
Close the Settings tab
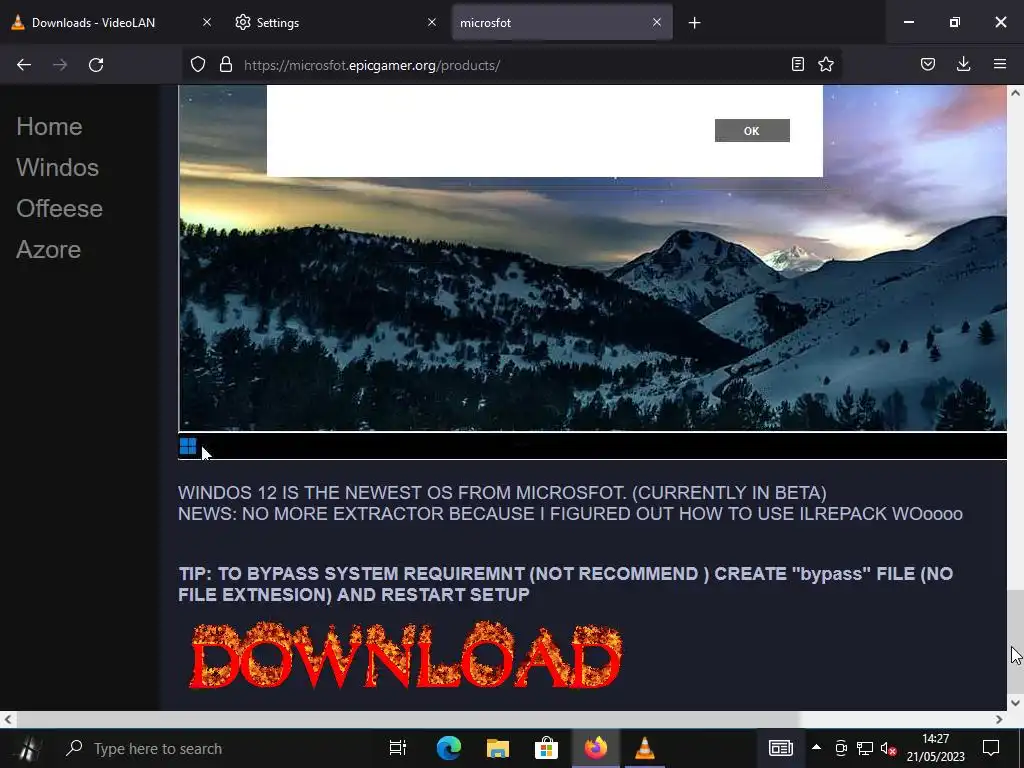(432, 22)
